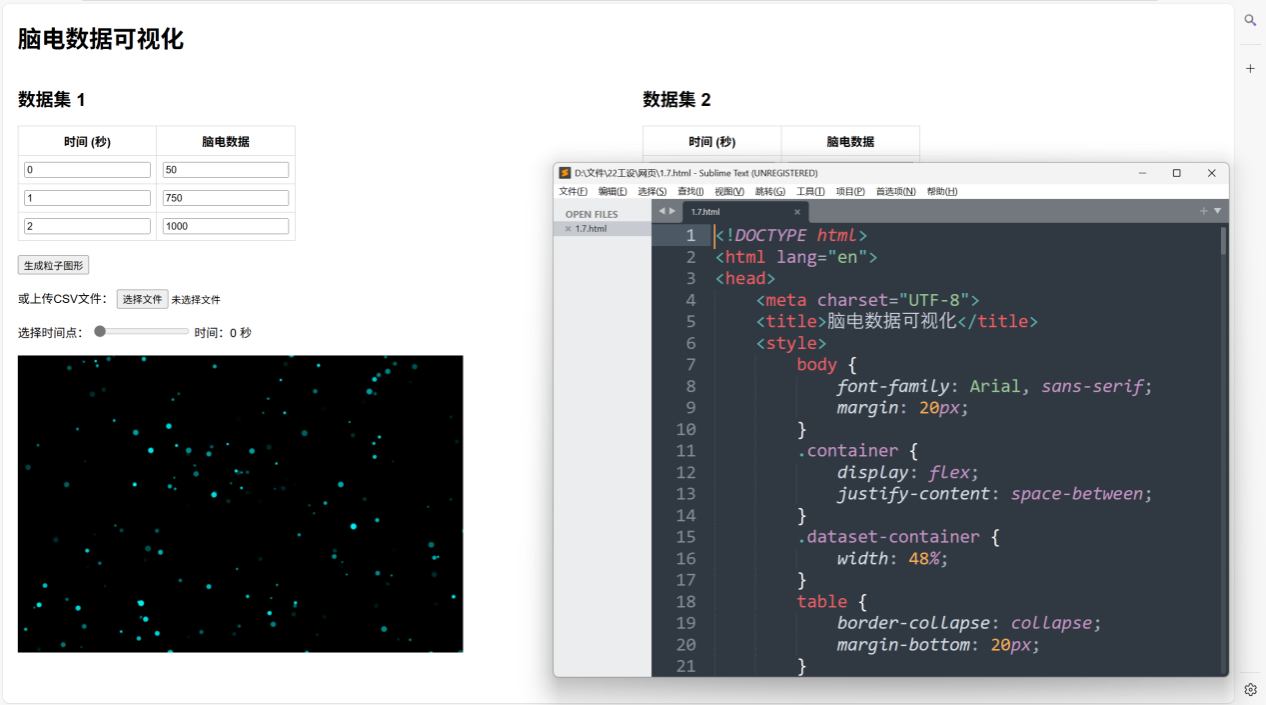Click the 选择文件 upload button
Image resolution: width=1266 pixels, height=705 pixels.
[142, 299]
